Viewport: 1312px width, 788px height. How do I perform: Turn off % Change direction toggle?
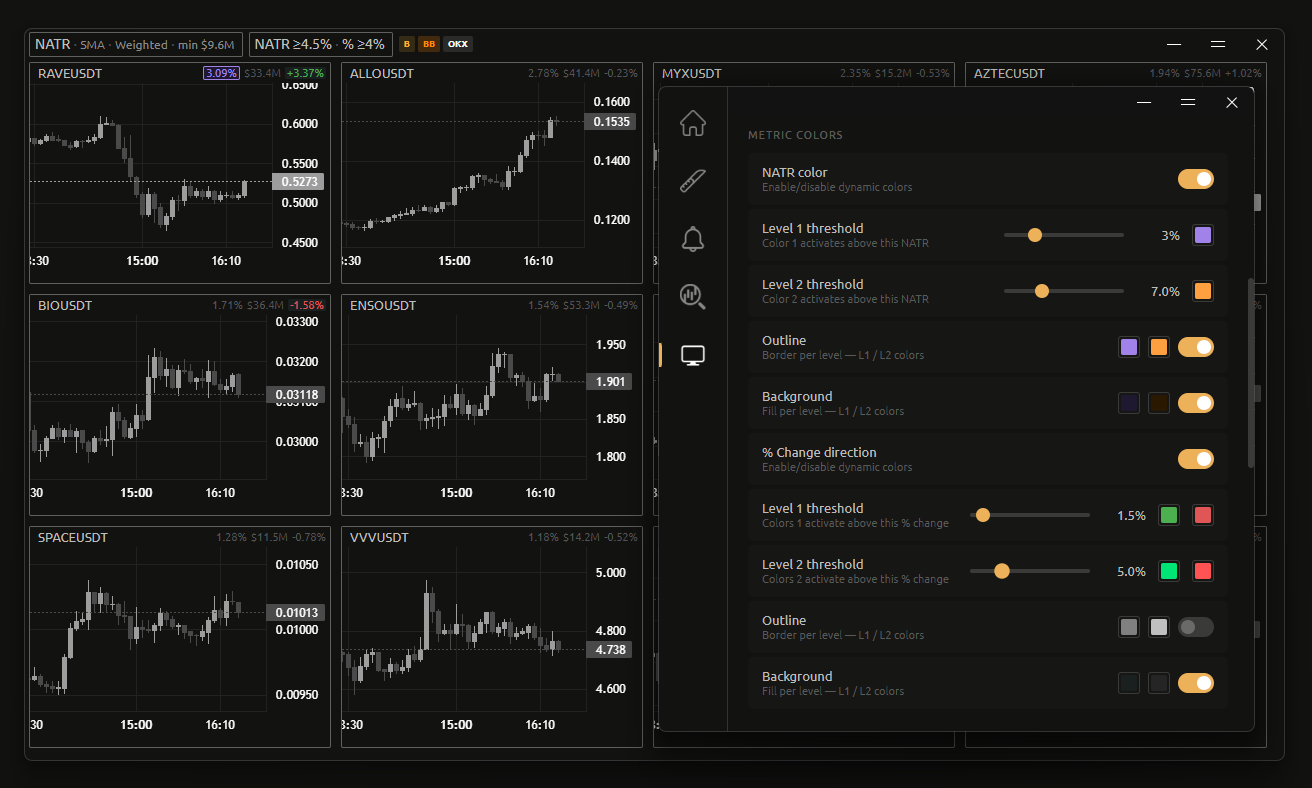click(x=1195, y=459)
